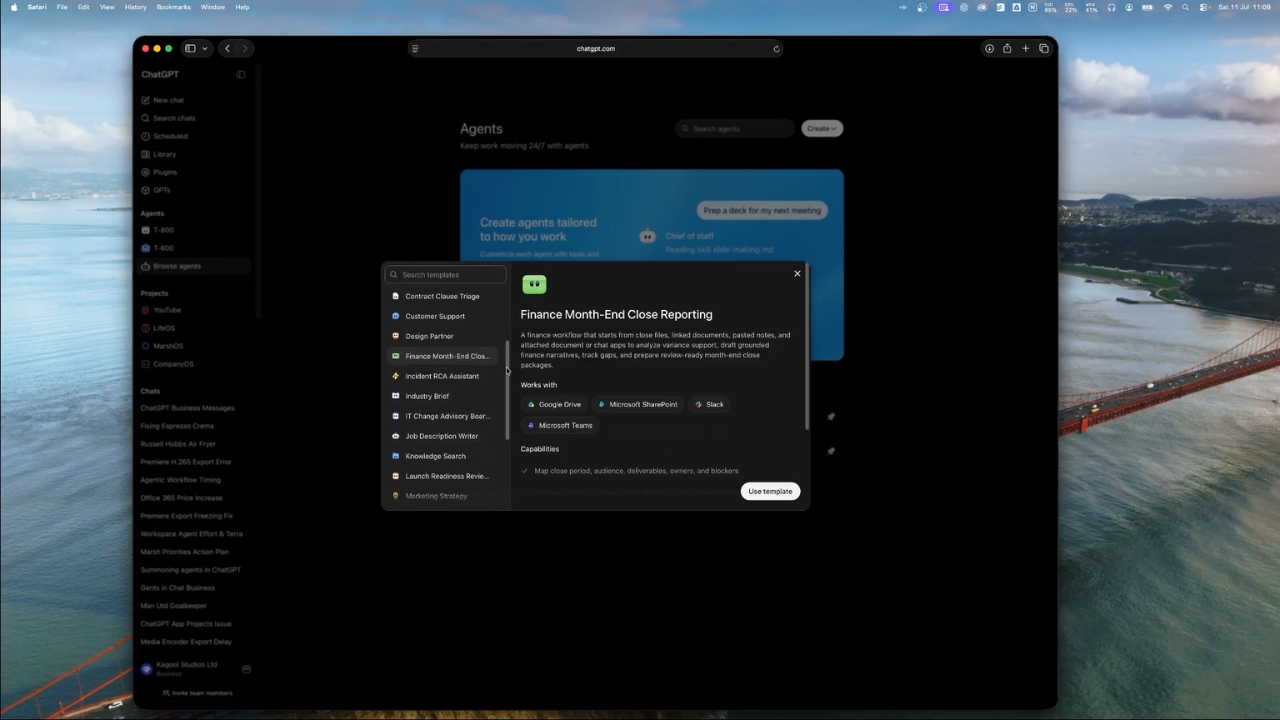The height and width of the screenshot is (720, 1280).
Task: Go back in Safari
Action: [x=227, y=48]
